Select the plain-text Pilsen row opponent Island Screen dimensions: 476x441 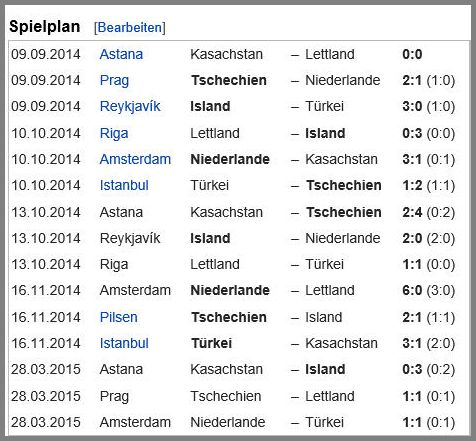(x=324, y=317)
